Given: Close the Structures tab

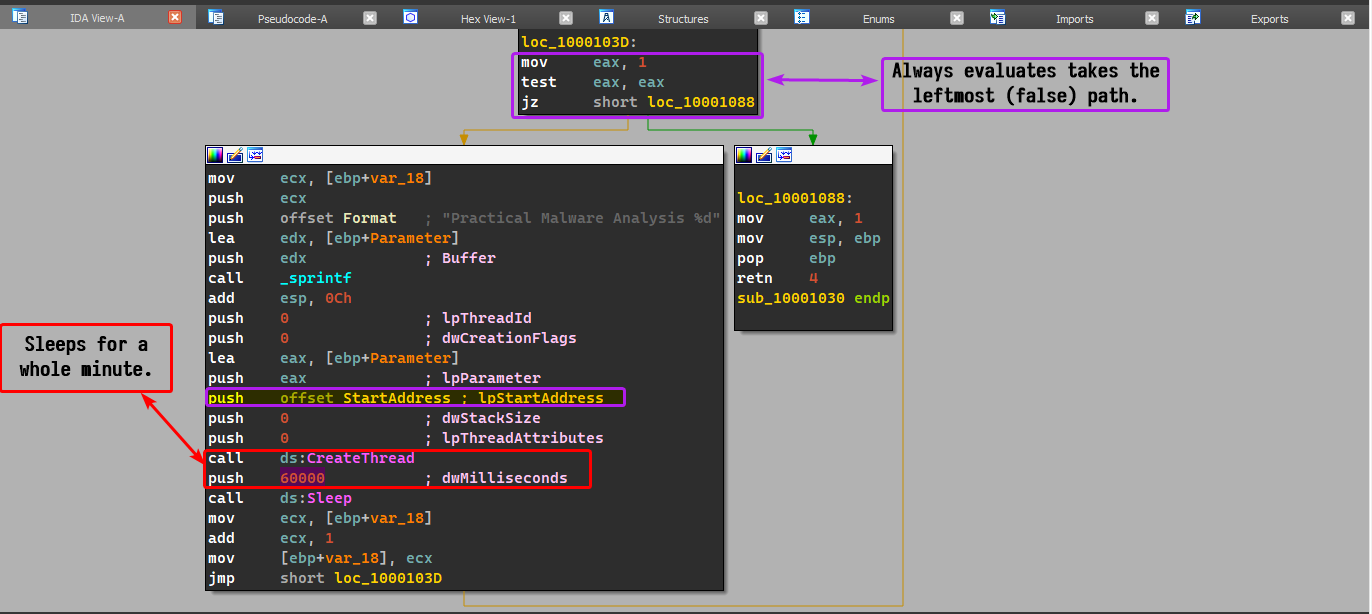Looking at the screenshot, I should [761, 18].
